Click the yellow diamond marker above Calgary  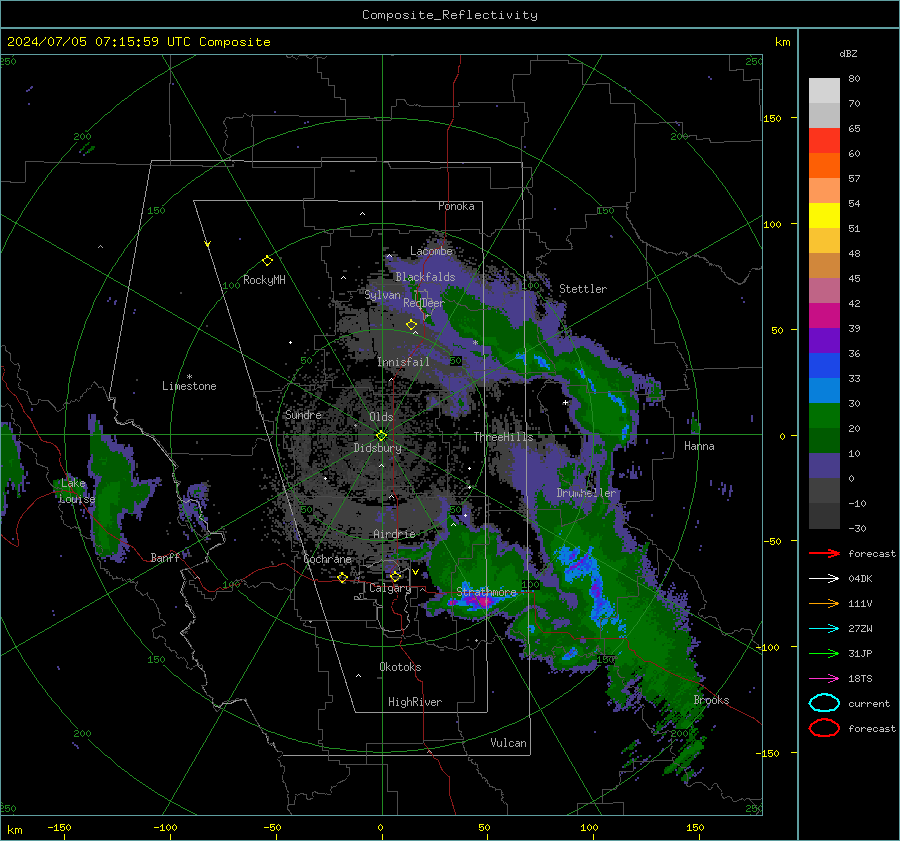[x=395, y=576]
